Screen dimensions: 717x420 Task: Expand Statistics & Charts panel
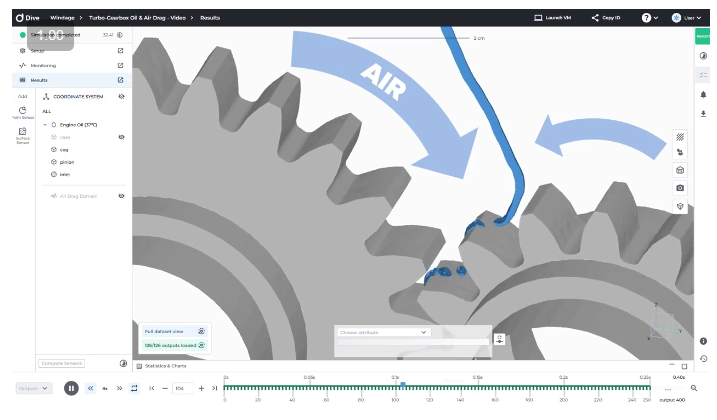[161, 366]
